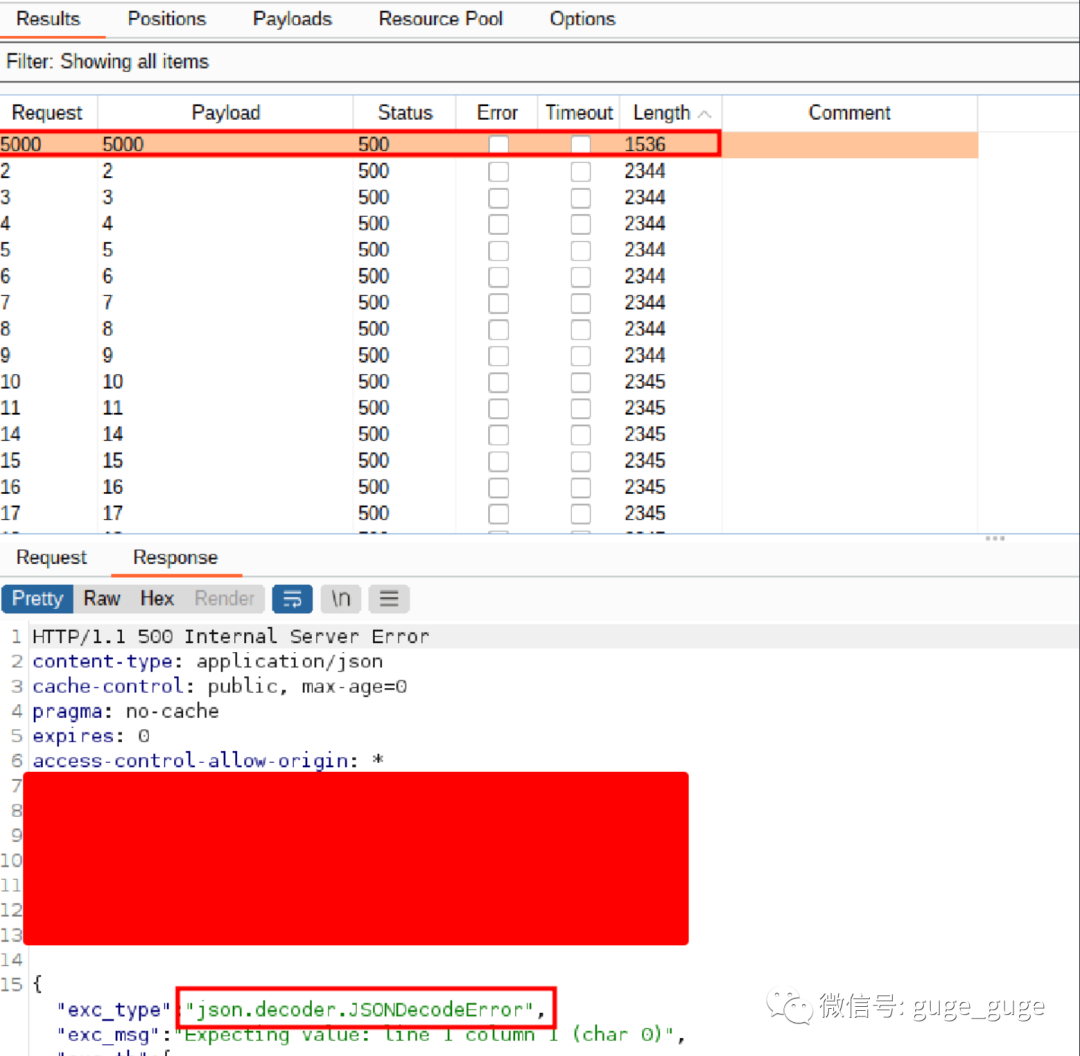Image resolution: width=1080 pixels, height=1056 pixels.
Task: Select the row with payload 2
Action: click(489, 171)
